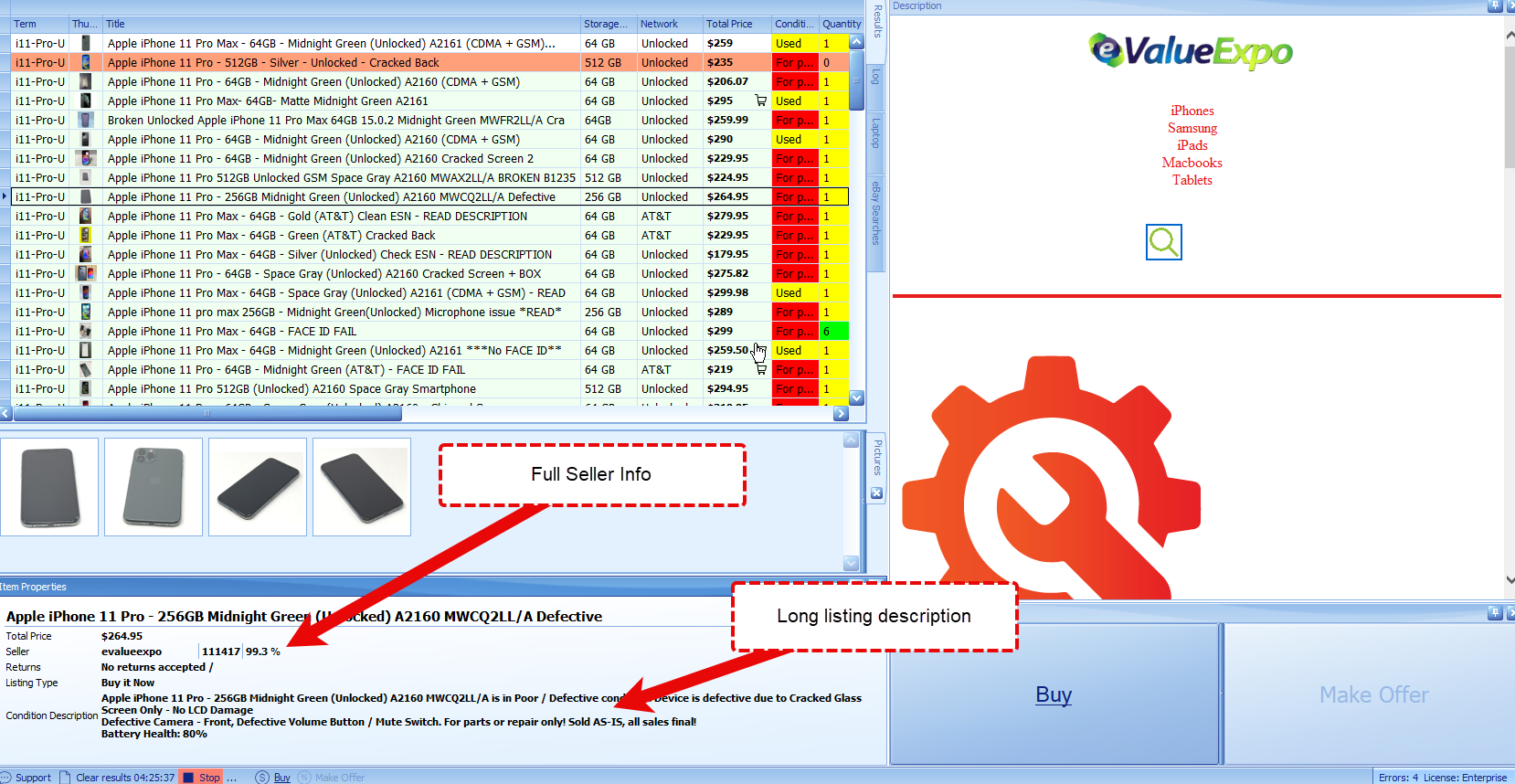Click thumbnail icon of the 512GB Silver Cracked Back row
This screenshot has height=784, width=1515.
click(x=85, y=62)
